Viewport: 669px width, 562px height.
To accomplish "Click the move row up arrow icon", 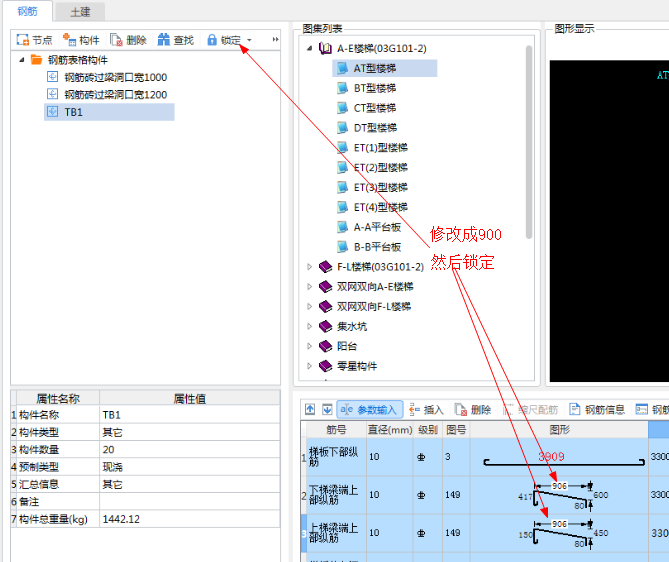I will (x=310, y=410).
